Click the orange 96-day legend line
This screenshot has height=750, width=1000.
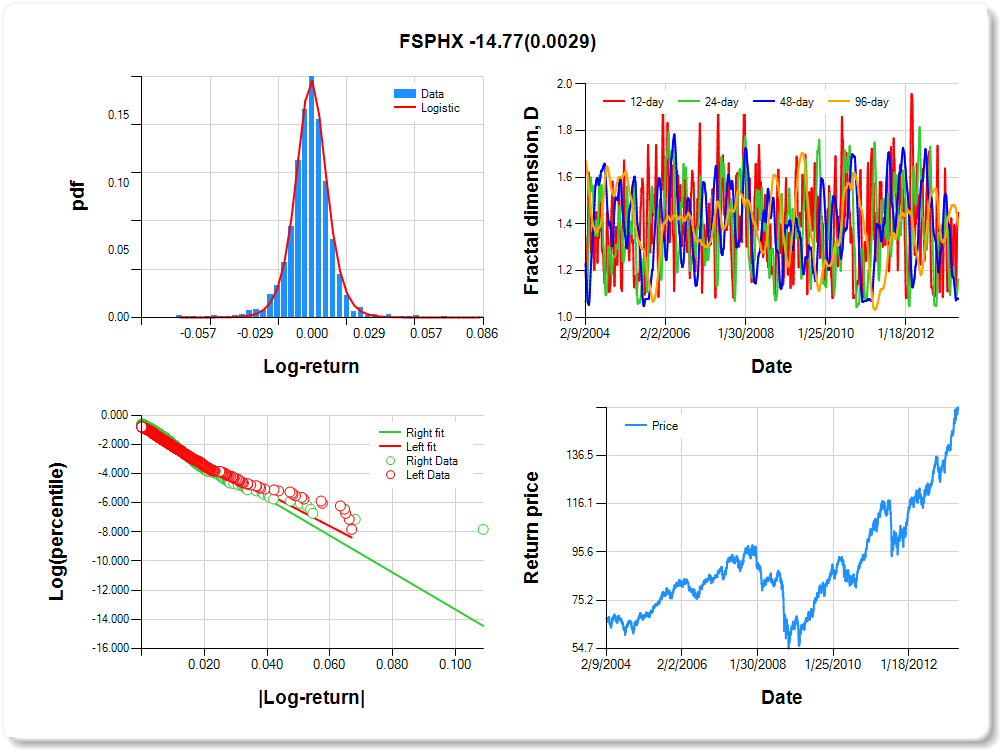[839, 101]
